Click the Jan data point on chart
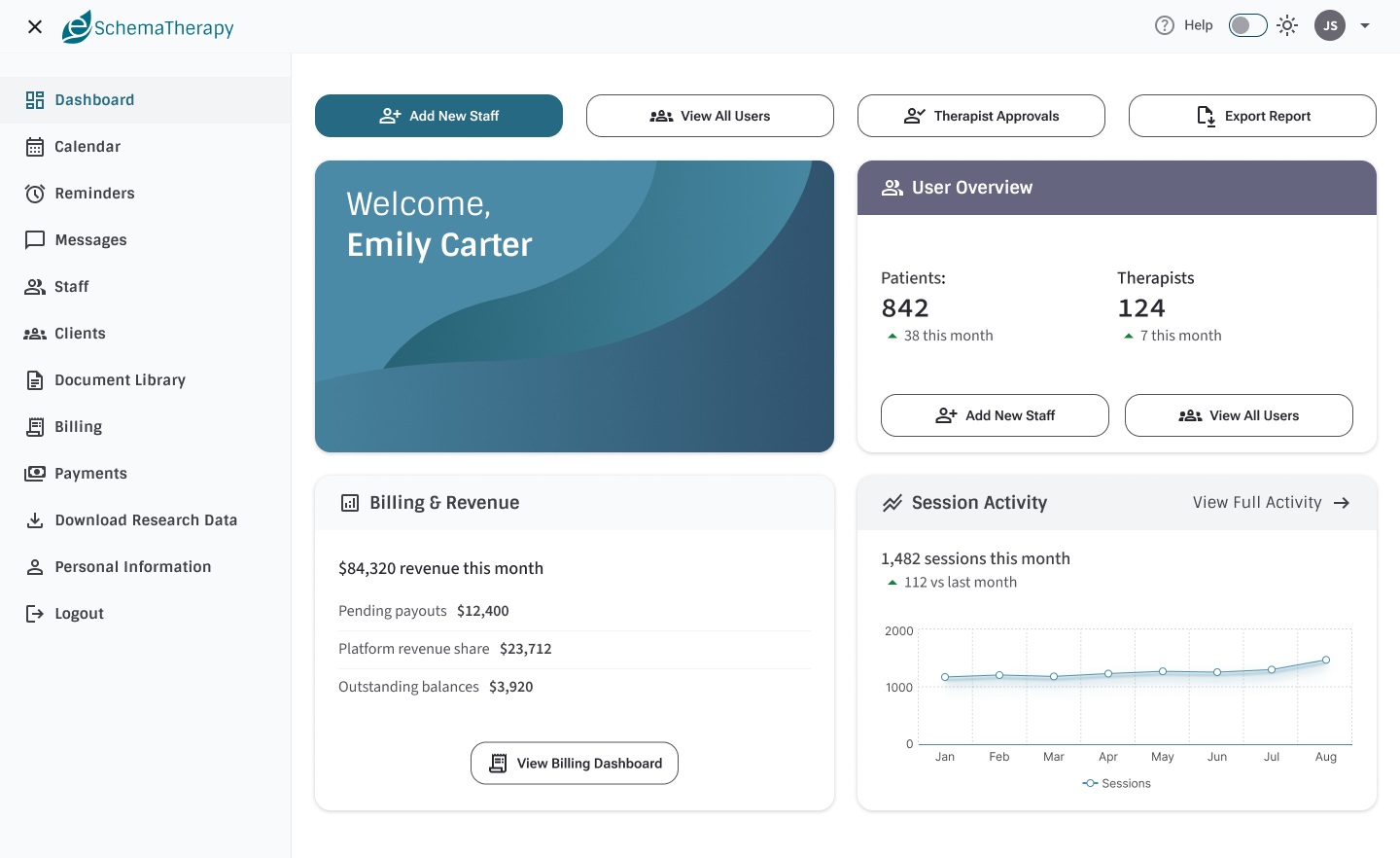The image size is (1400, 858). (x=945, y=677)
